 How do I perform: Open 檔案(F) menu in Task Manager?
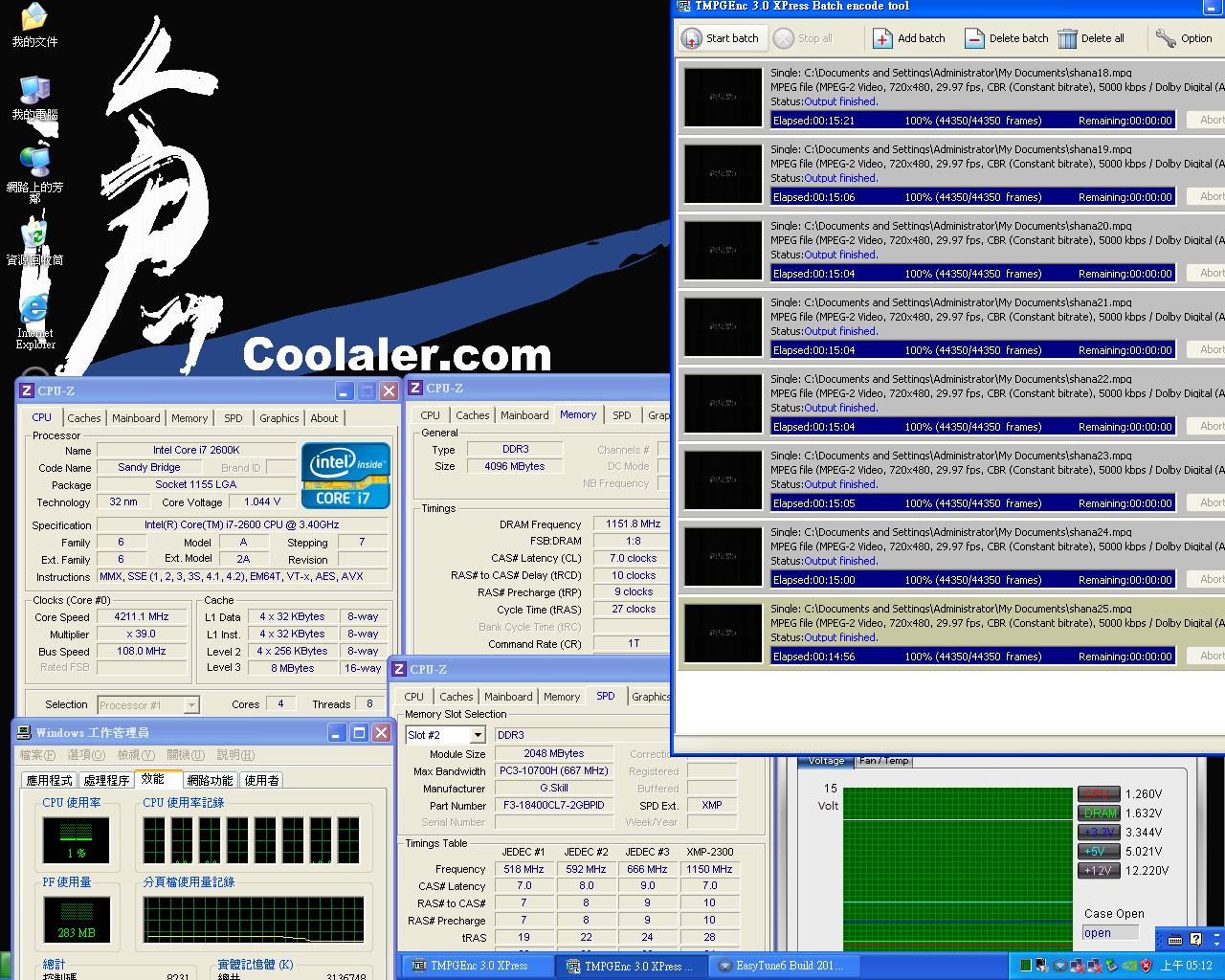point(37,755)
